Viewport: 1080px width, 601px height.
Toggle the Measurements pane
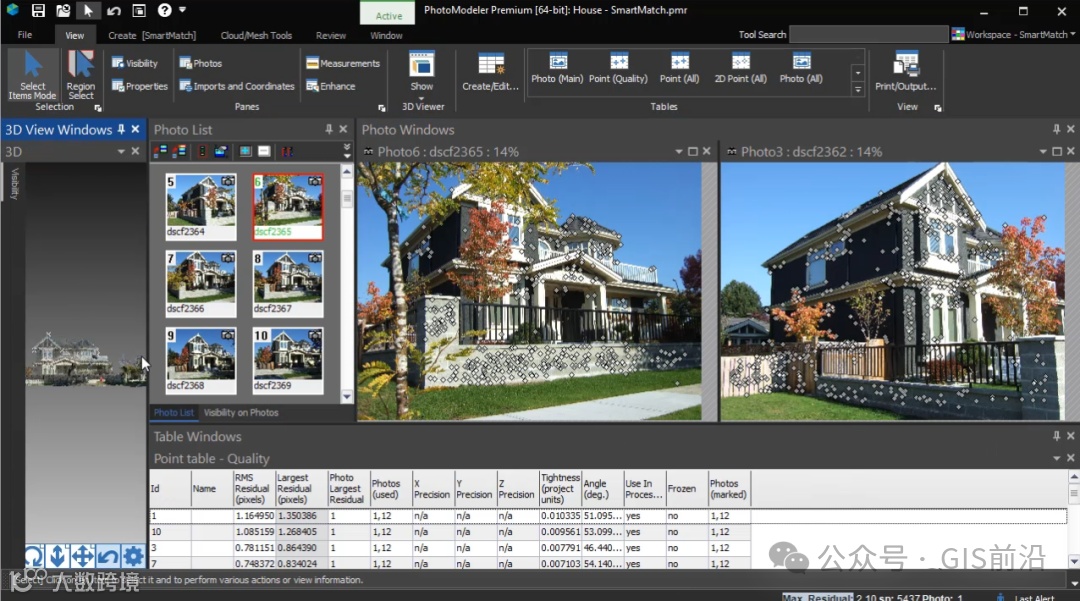pyautogui.click(x=343, y=63)
